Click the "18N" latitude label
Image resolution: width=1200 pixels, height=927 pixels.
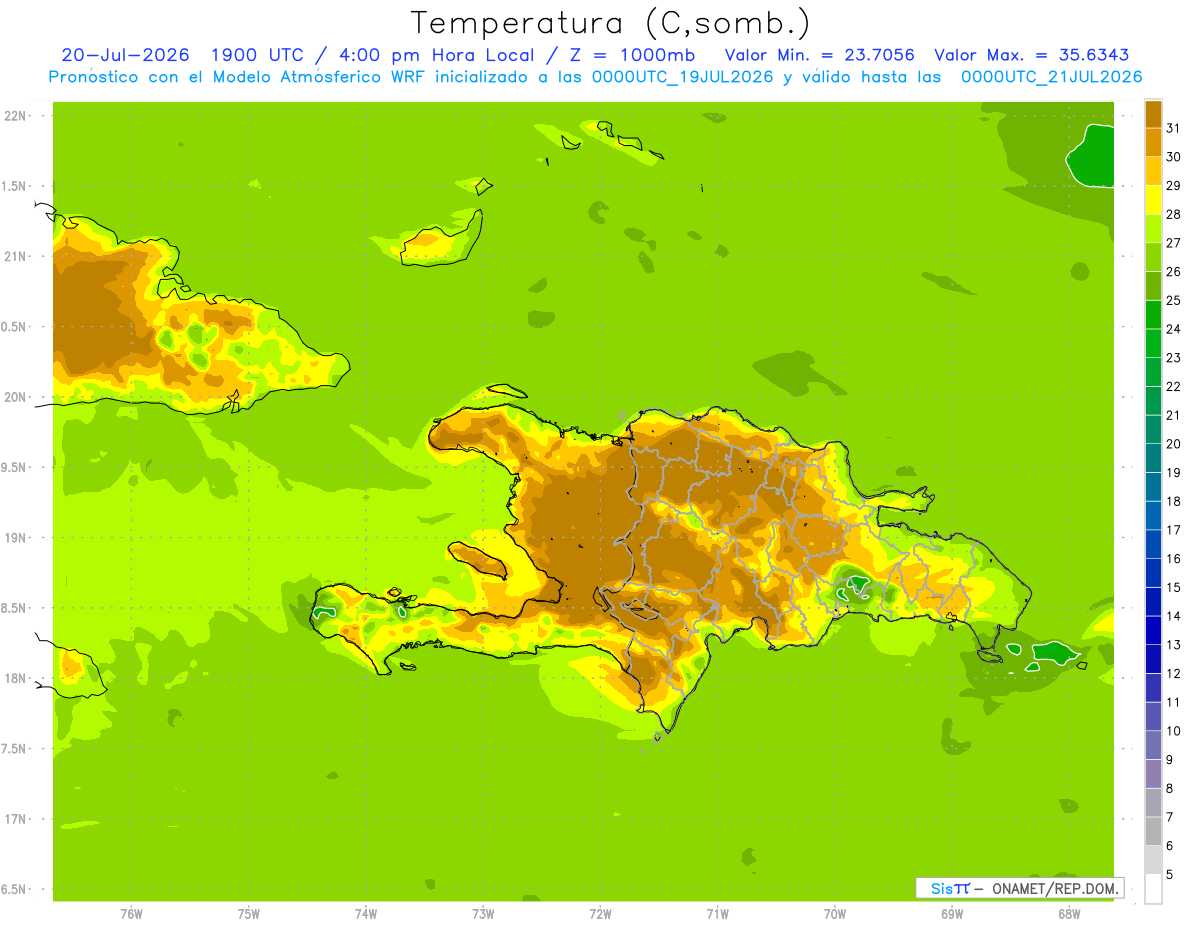pos(15,678)
